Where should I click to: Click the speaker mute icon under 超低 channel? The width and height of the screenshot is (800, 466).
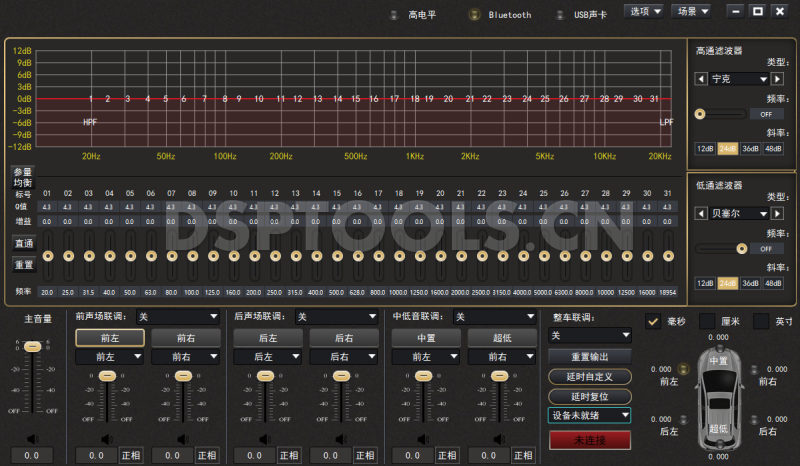(500, 437)
